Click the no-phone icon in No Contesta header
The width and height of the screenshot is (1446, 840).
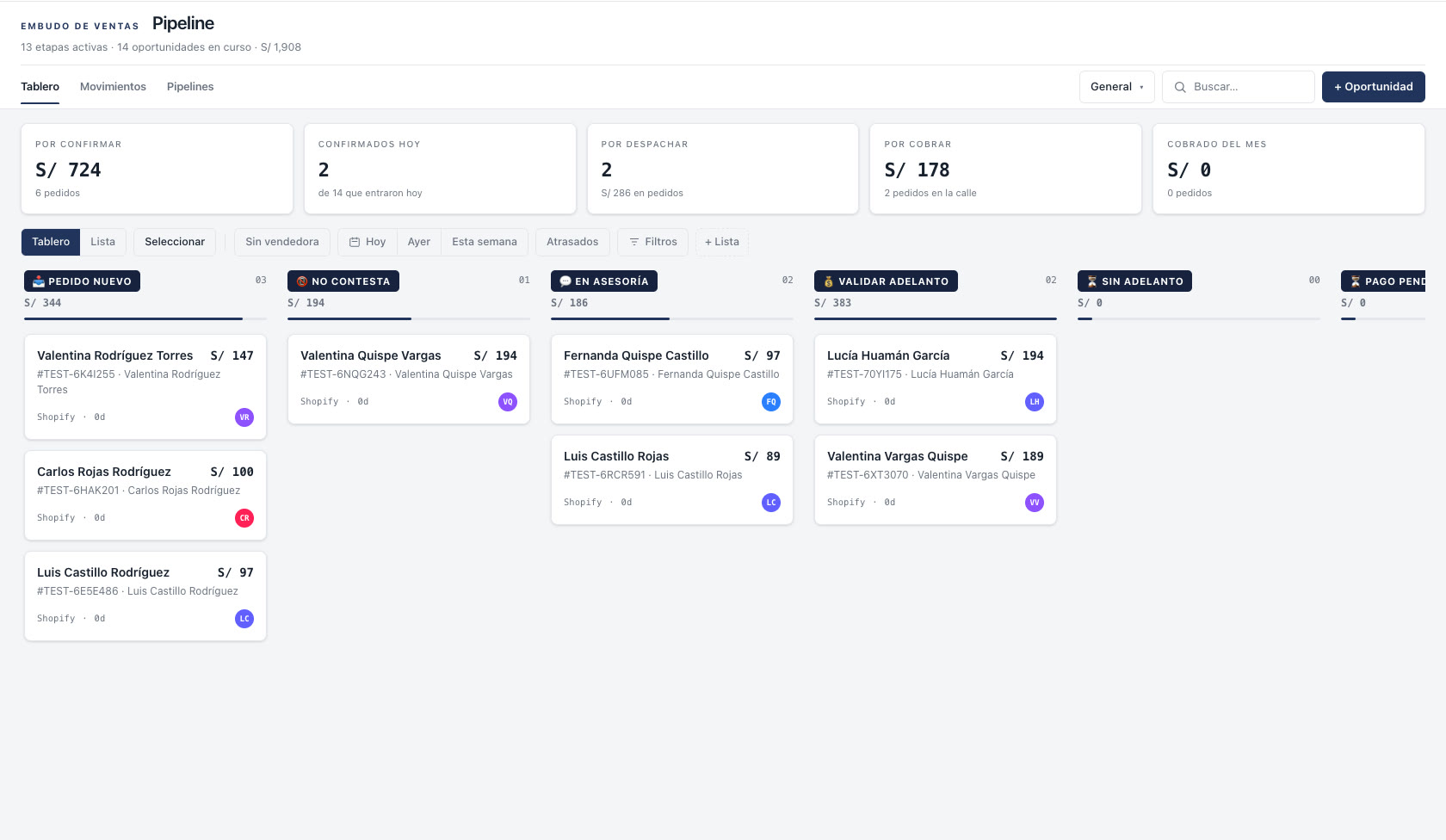click(x=302, y=281)
